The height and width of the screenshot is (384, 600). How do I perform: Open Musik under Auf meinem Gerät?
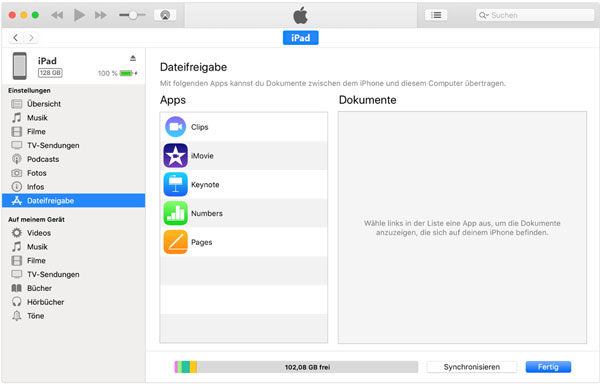click(x=73, y=247)
